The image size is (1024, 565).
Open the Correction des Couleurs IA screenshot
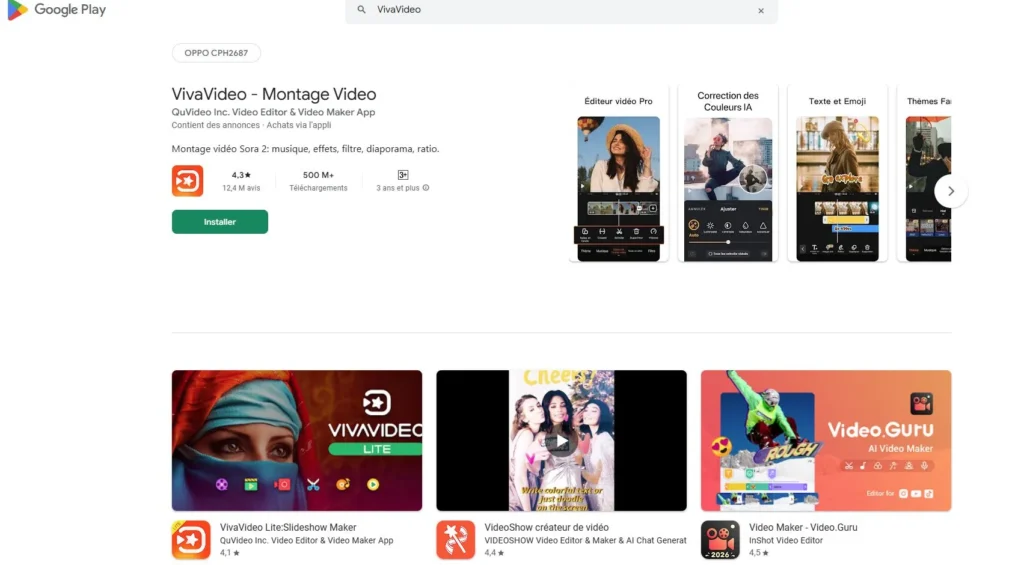(728, 173)
